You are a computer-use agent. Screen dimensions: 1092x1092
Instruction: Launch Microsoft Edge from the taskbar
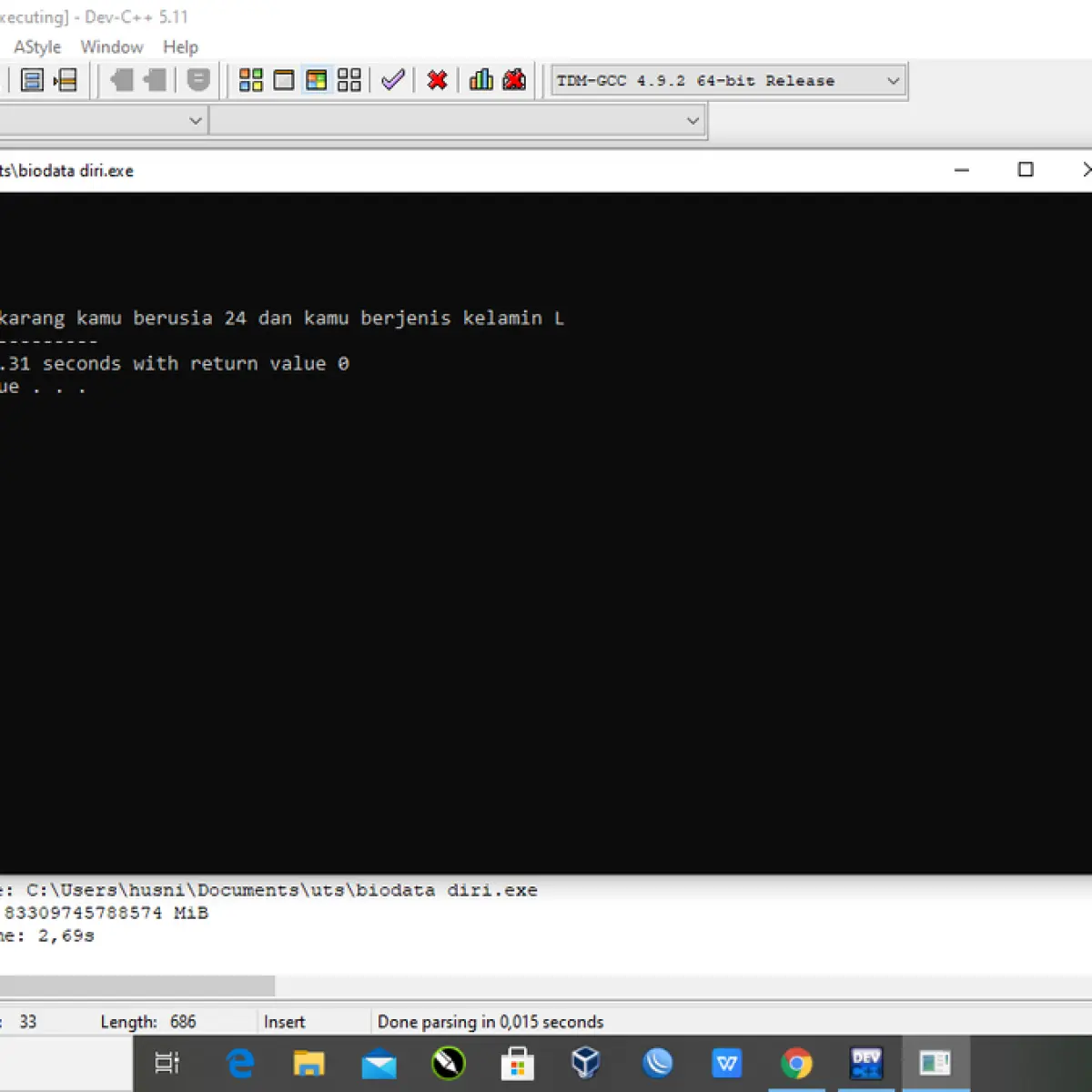[x=240, y=1063]
